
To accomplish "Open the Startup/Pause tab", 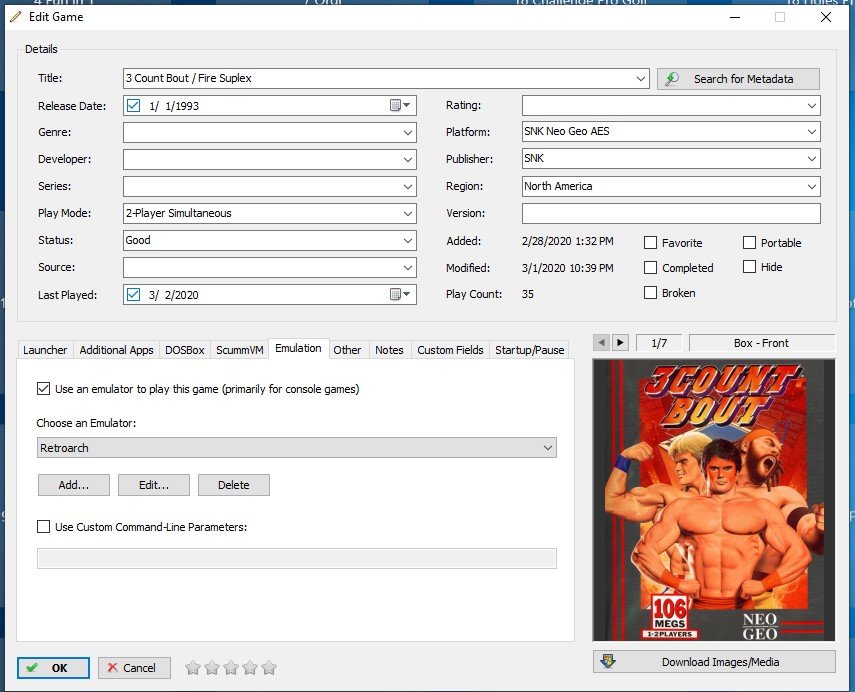I will 529,350.
